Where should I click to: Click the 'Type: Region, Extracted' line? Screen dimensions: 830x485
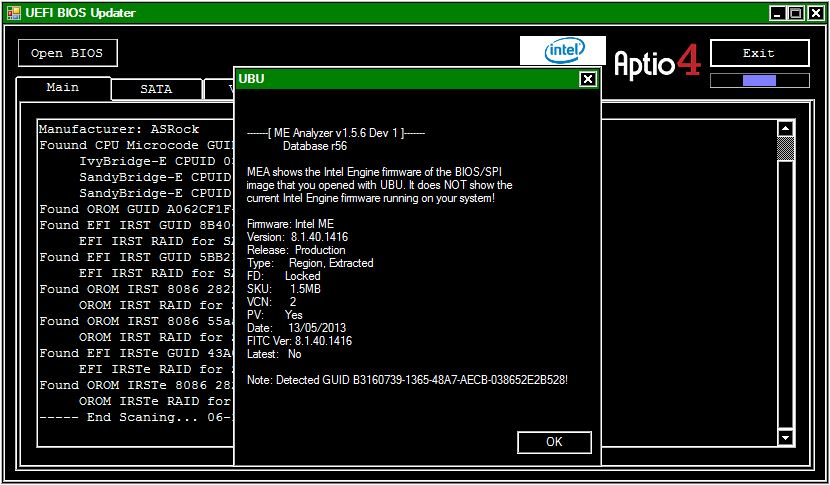[310, 263]
